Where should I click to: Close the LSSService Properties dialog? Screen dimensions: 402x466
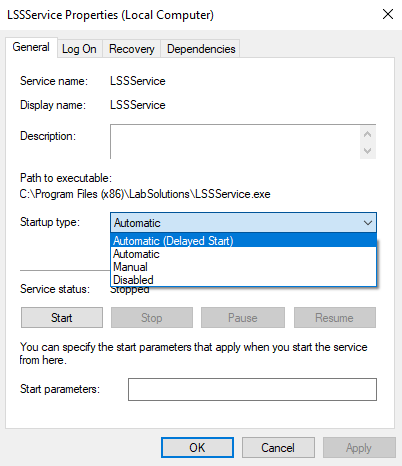point(388,14)
